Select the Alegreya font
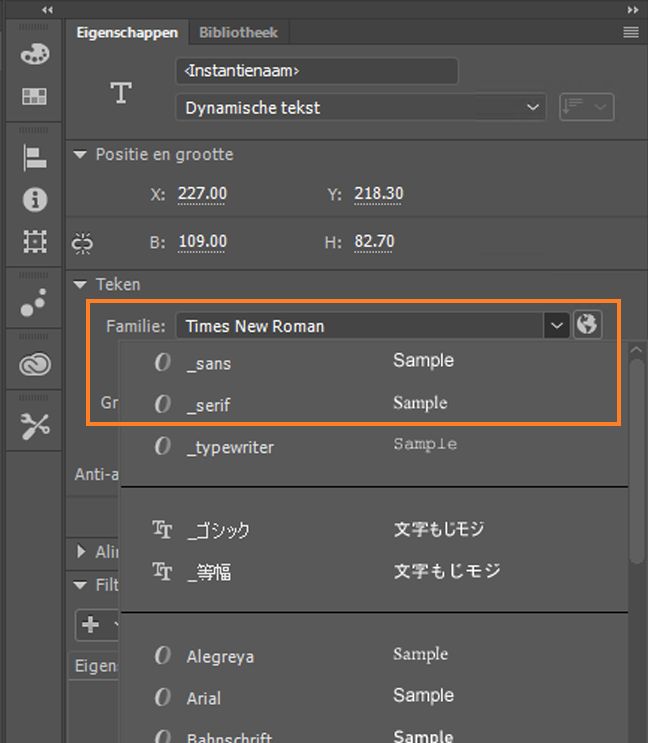Screen dimensions: 648x743 [x=374, y=656]
